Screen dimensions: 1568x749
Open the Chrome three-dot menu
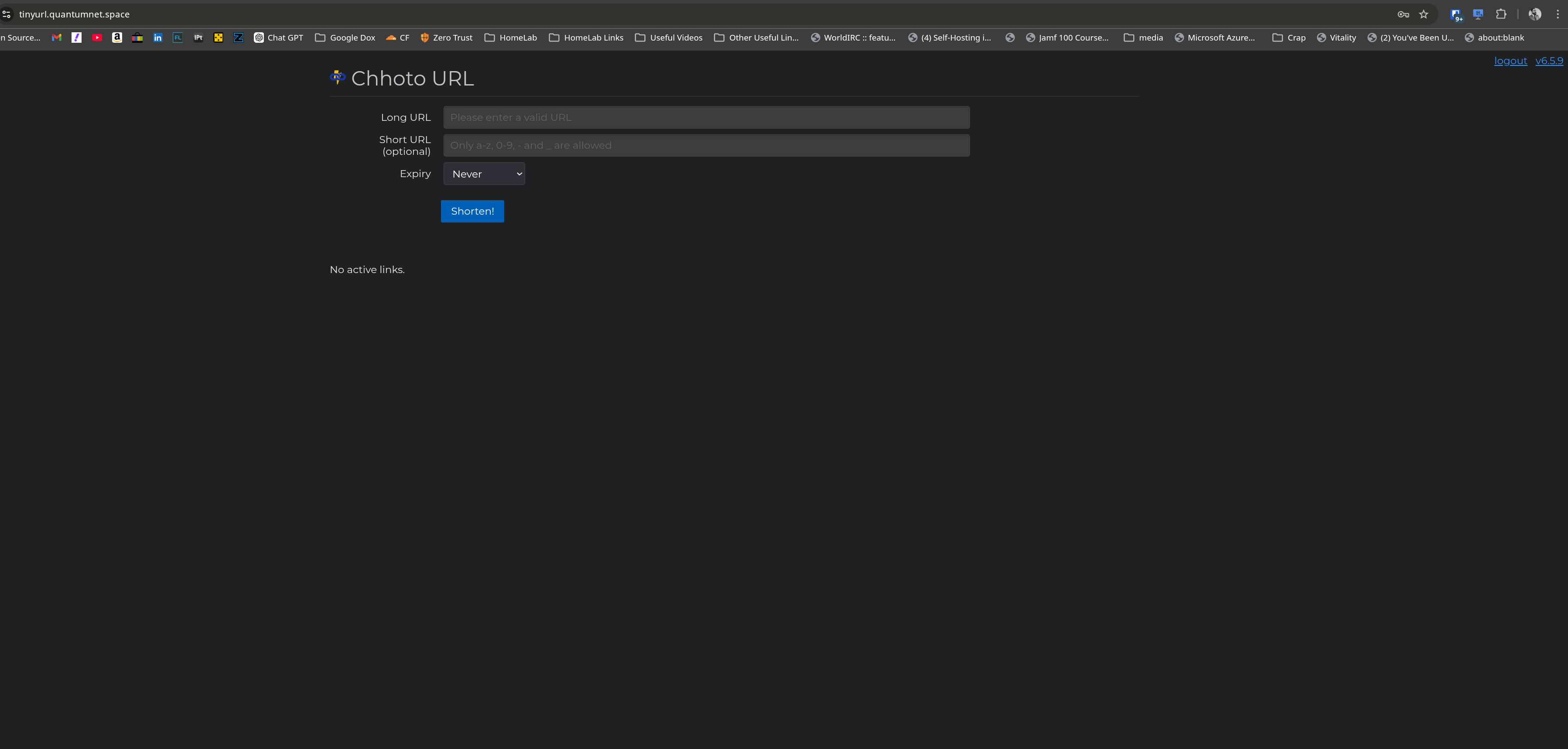tap(1558, 14)
